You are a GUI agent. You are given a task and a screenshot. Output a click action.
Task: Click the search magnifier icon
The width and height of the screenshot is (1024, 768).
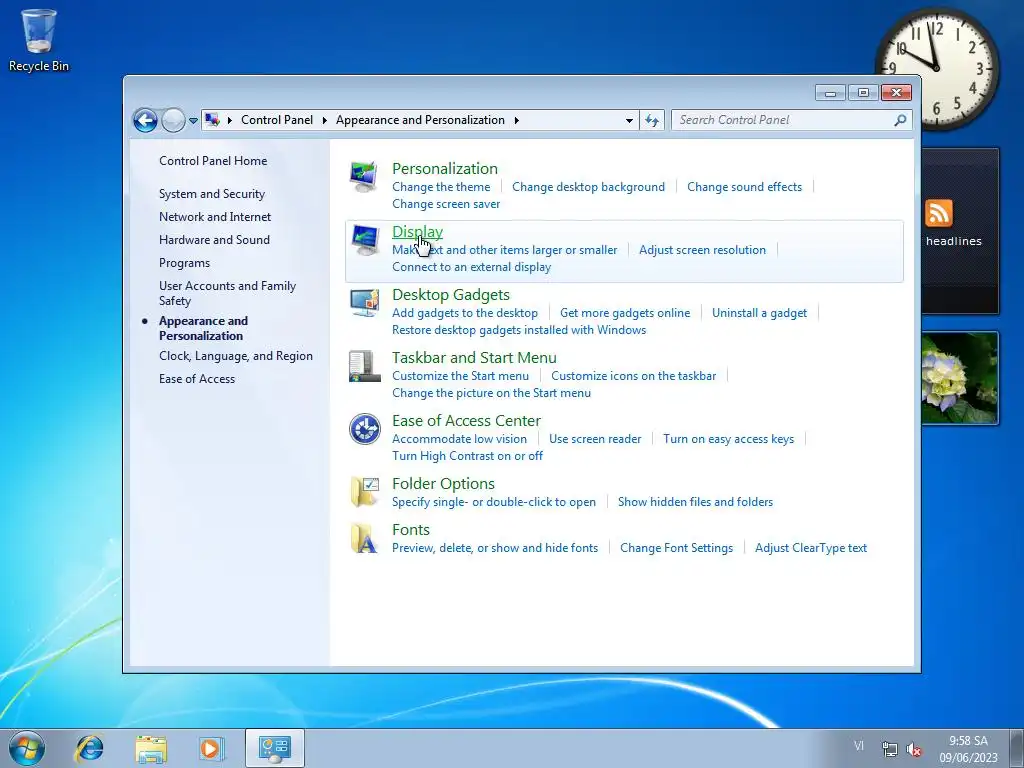pyautogui.click(x=900, y=120)
